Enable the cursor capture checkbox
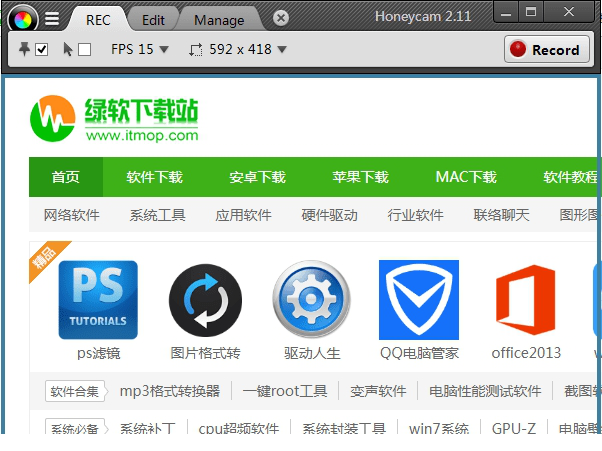Screen dimensions: 602x451 (x=84, y=50)
